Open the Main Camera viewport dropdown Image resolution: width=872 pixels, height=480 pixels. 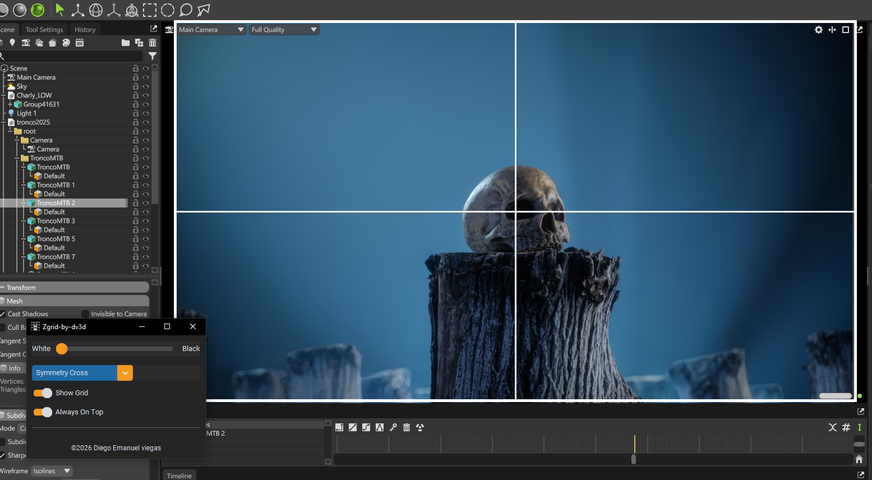(x=211, y=30)
